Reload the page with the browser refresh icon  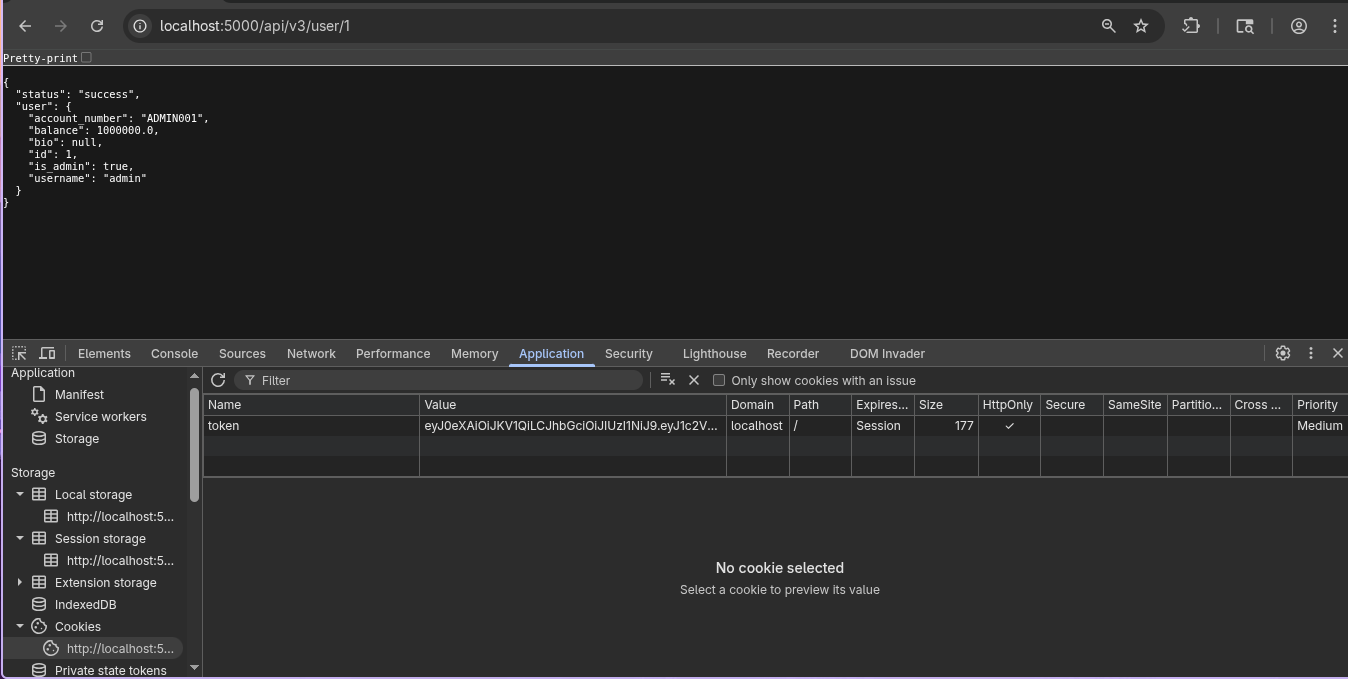[97, 26]
